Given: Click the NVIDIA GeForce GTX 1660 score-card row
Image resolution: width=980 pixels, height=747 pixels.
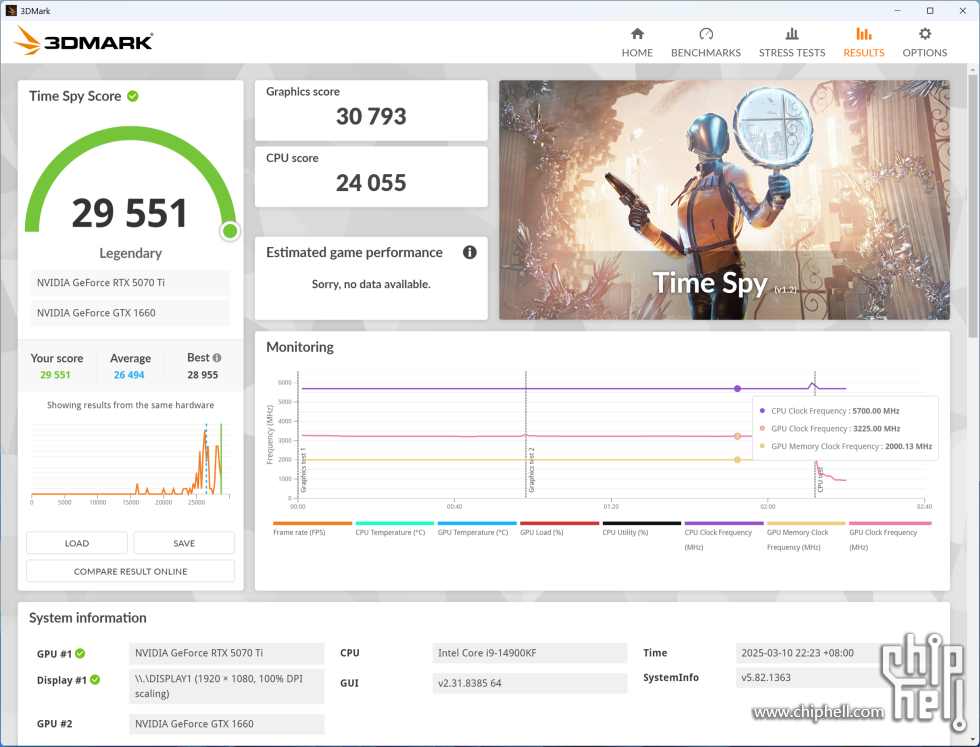Looking at the screenshot, I should coord(131,313).
